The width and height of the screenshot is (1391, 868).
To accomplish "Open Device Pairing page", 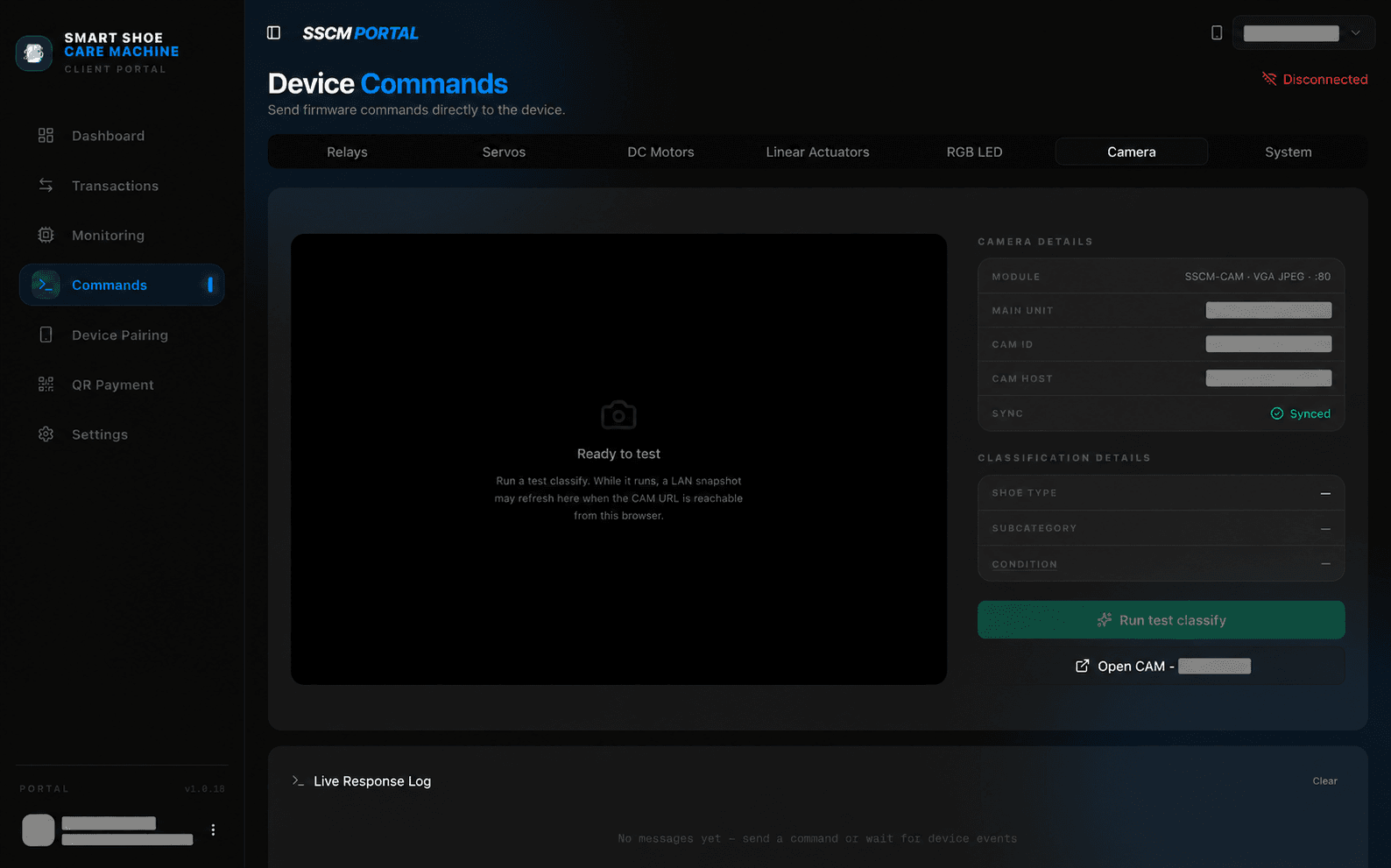I will (122, 335).
